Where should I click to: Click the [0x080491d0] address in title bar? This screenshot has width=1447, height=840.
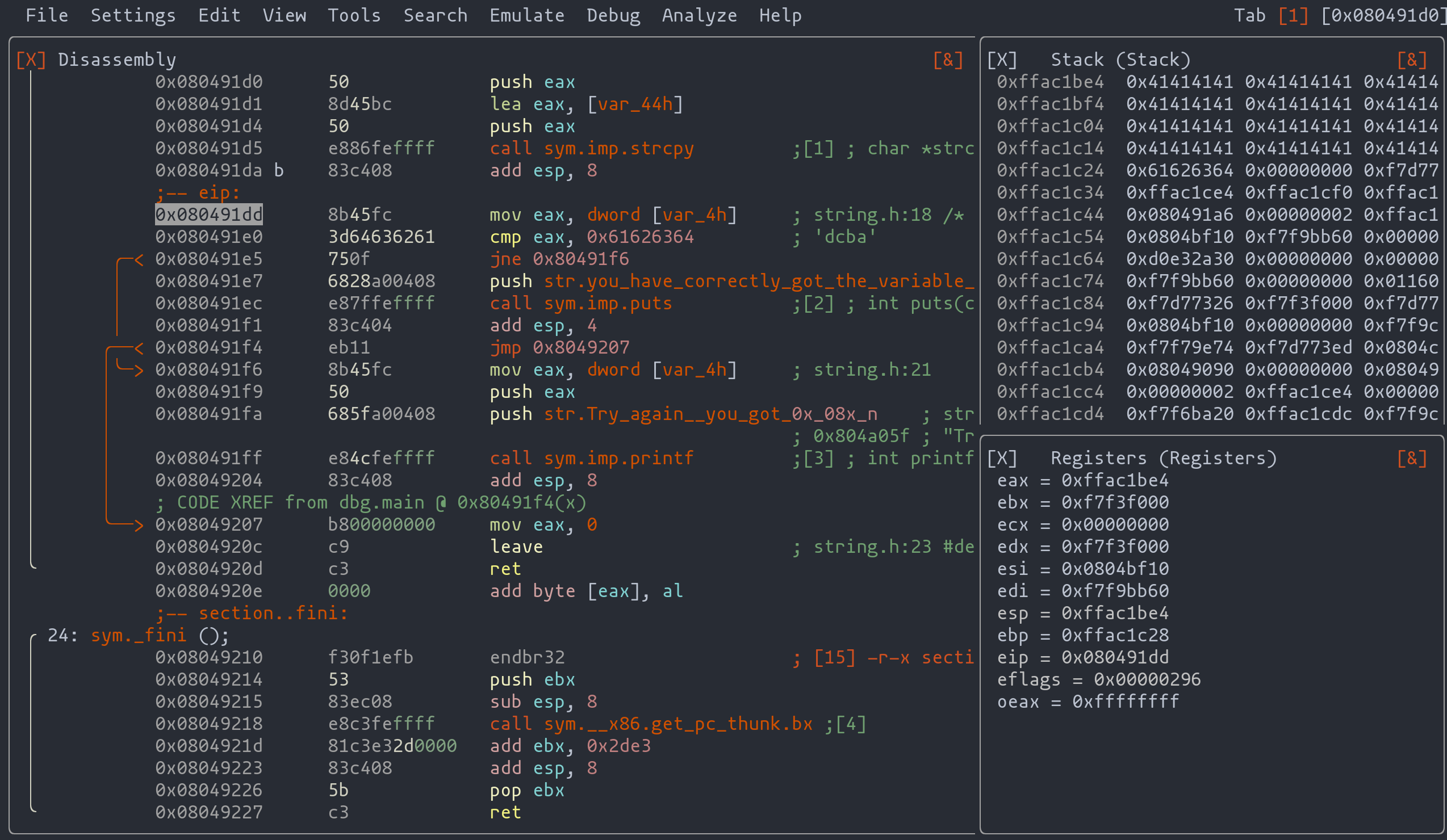coord(1384,15)
